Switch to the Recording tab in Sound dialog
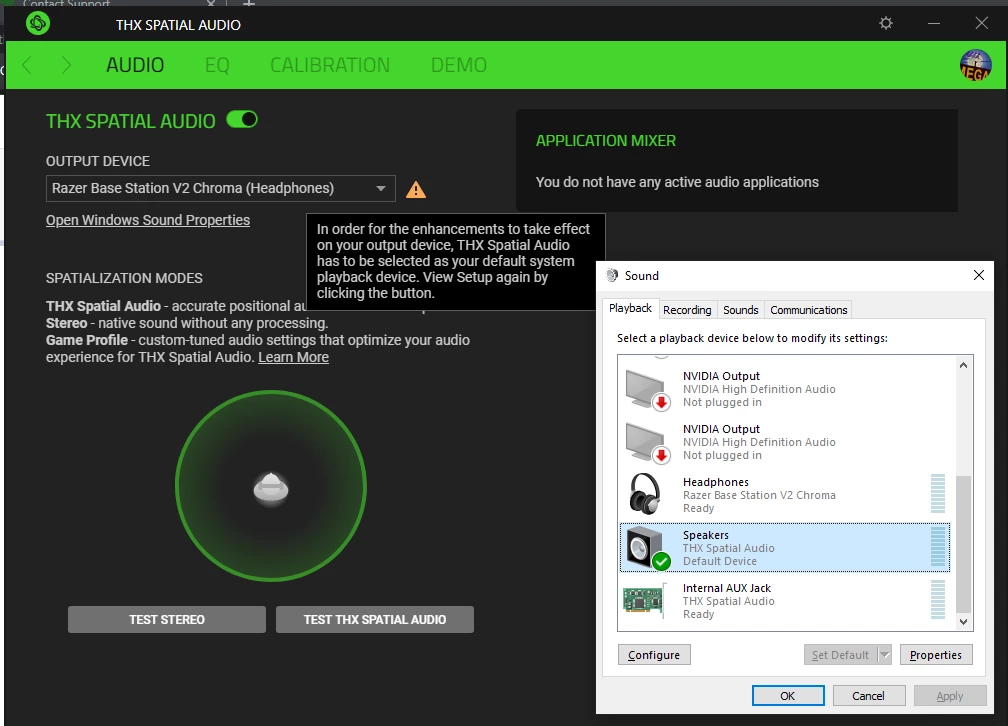 (x=687, y=310)
